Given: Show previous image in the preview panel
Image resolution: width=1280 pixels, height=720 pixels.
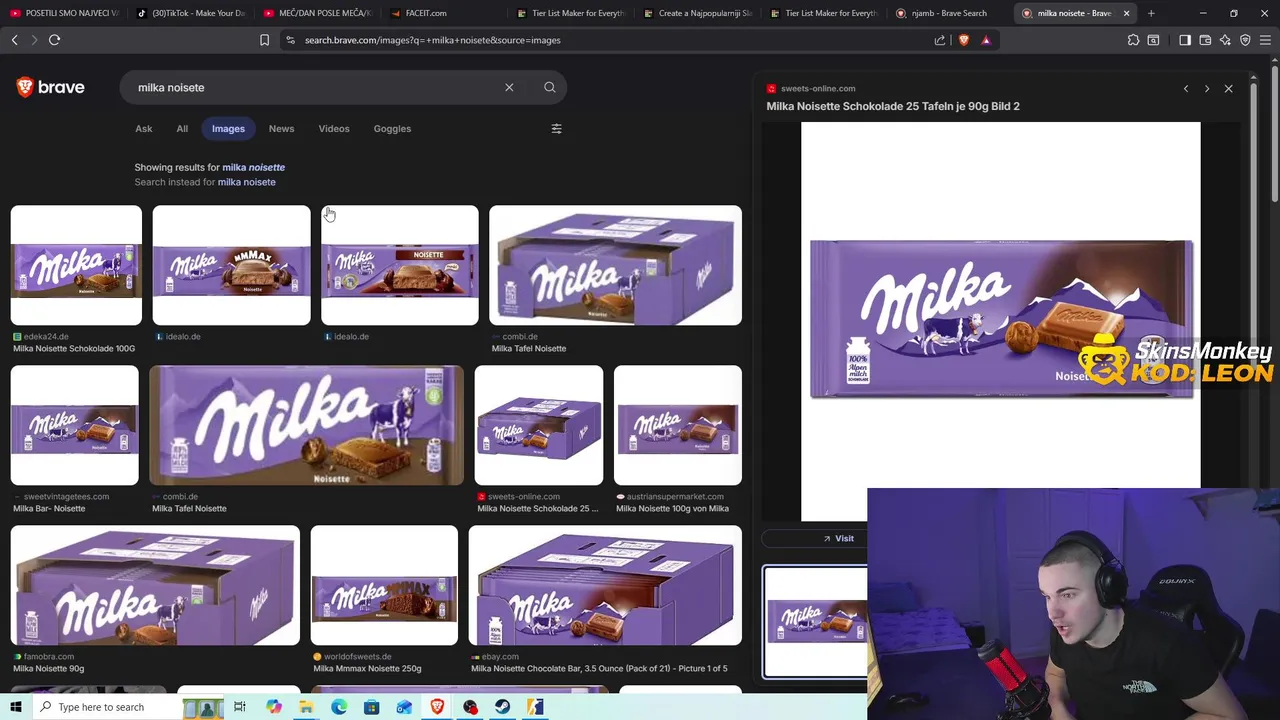Looking at the screenshot, I should (1186, 89).
